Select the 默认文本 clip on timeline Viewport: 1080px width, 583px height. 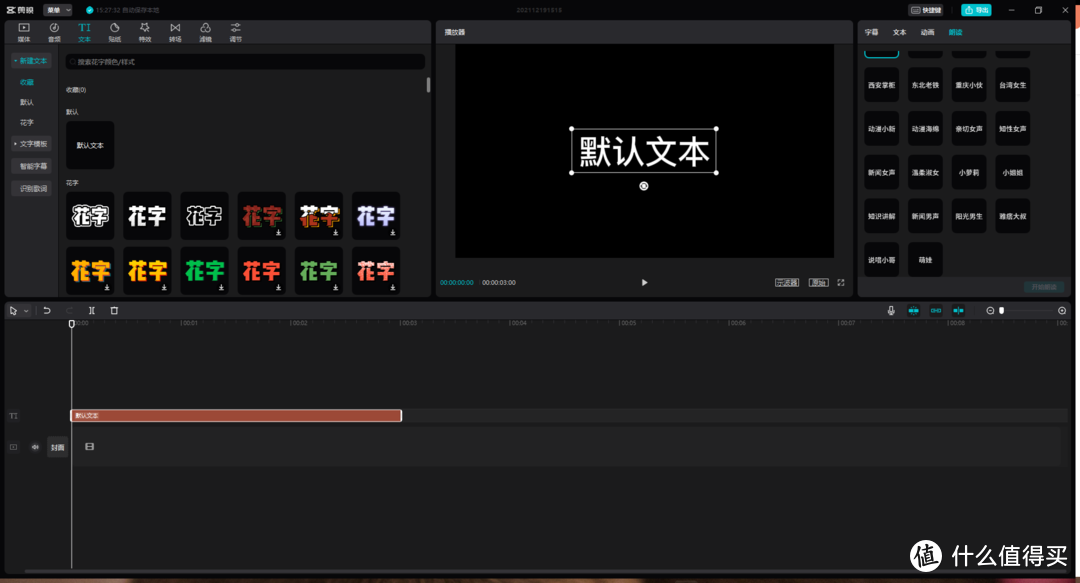click(x=236, y=416)
